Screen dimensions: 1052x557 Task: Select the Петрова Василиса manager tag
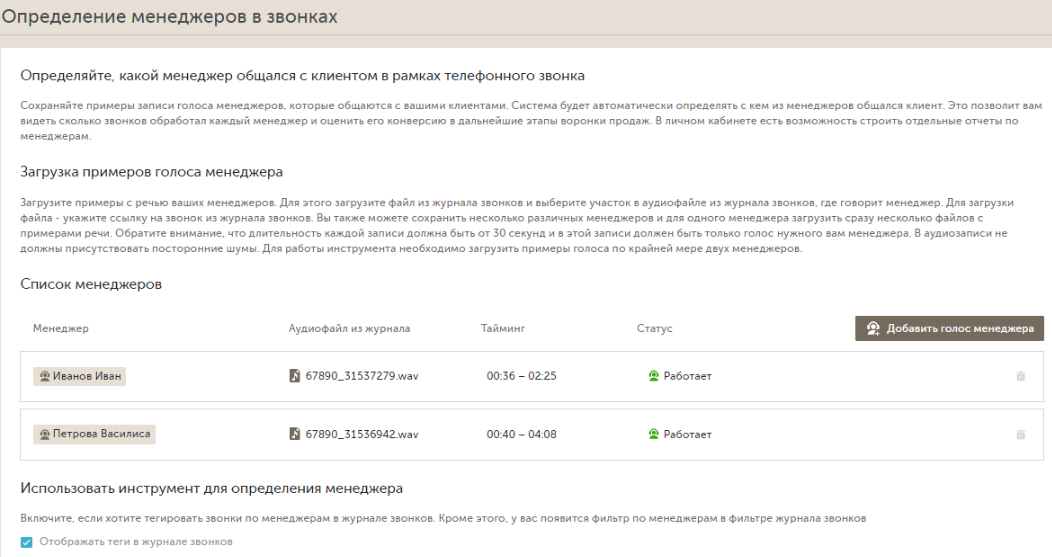click(94, 434)
